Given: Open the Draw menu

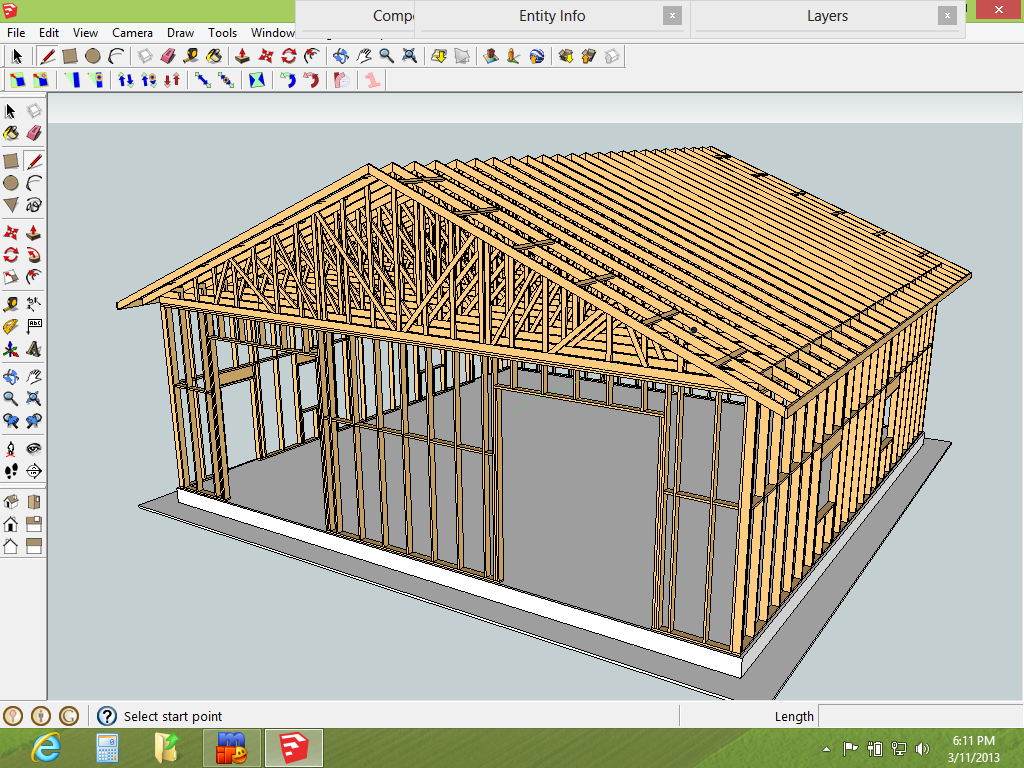Looking at the screenshot, I should [x=180, y=32].
